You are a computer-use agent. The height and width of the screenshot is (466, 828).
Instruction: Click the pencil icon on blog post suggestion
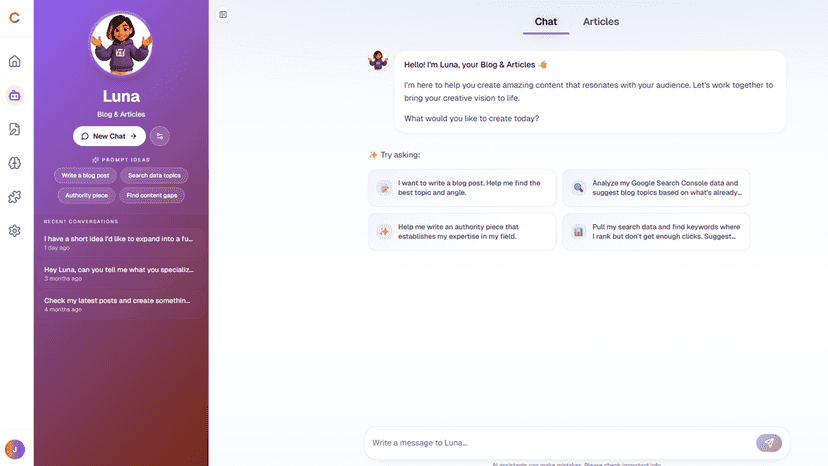point(384,188)
